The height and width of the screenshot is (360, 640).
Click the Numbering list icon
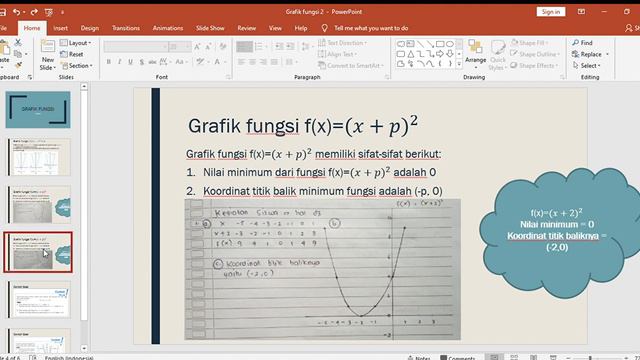click(x=260, y=47)
